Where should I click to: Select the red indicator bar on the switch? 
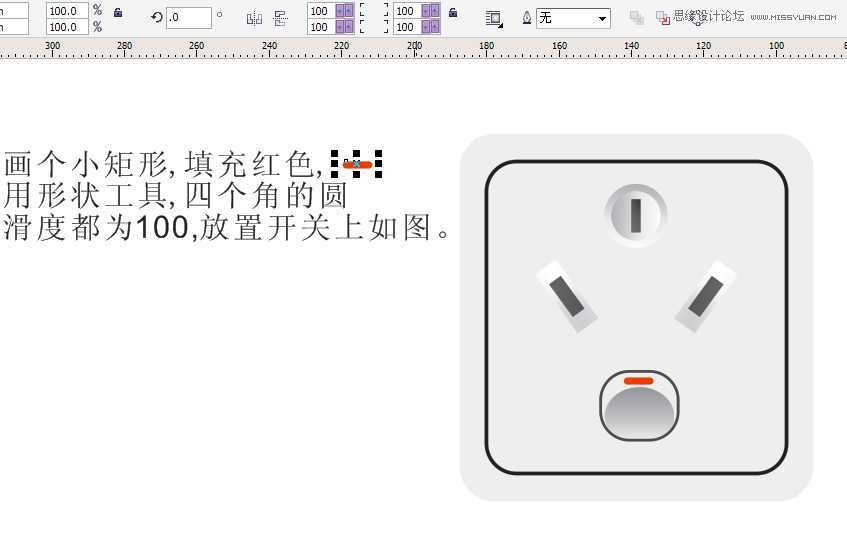tap(638, 381)
